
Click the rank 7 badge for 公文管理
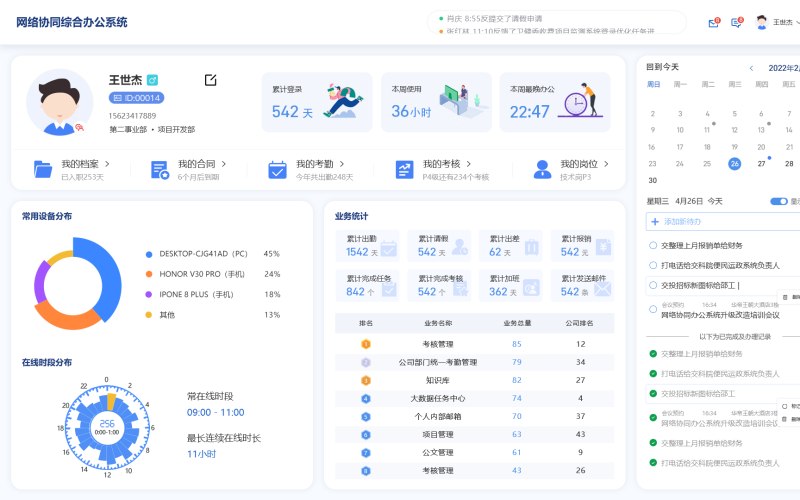coord(366,453)
